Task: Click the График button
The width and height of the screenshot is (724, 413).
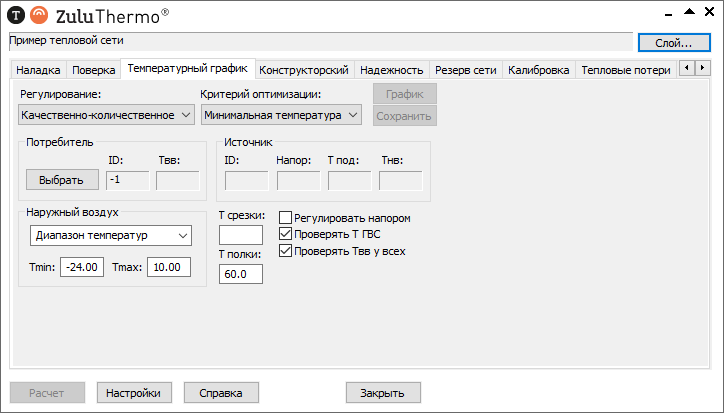Action: 404,94
